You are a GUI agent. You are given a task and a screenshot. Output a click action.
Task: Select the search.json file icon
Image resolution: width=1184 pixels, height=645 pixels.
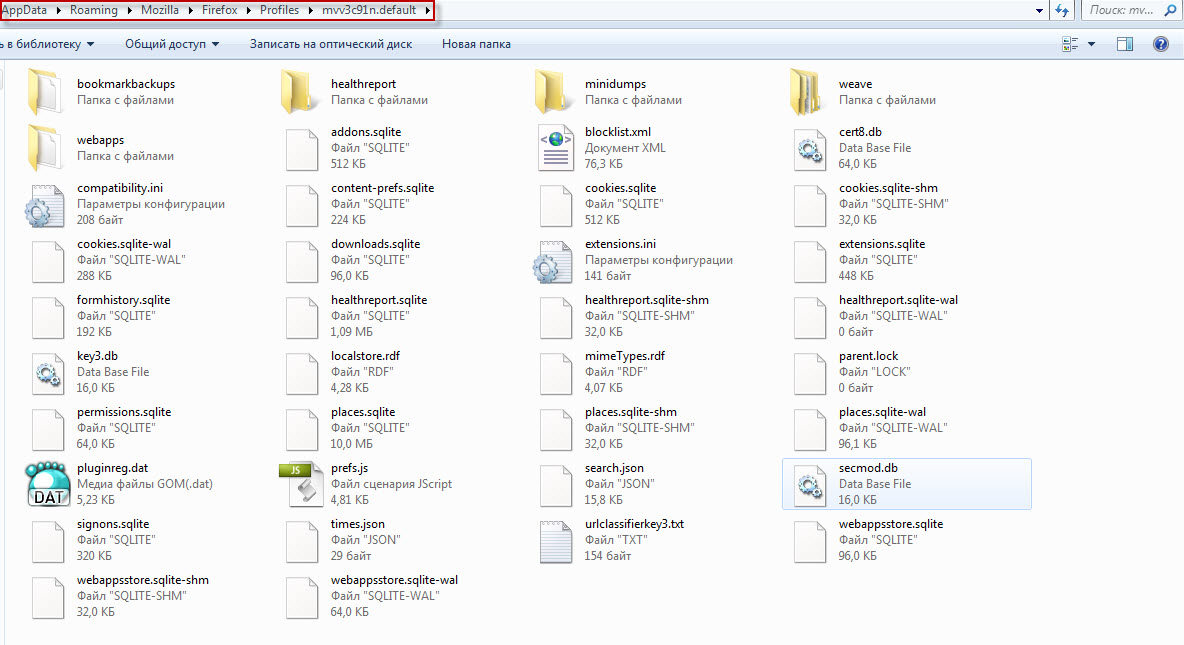coord(556,485)
